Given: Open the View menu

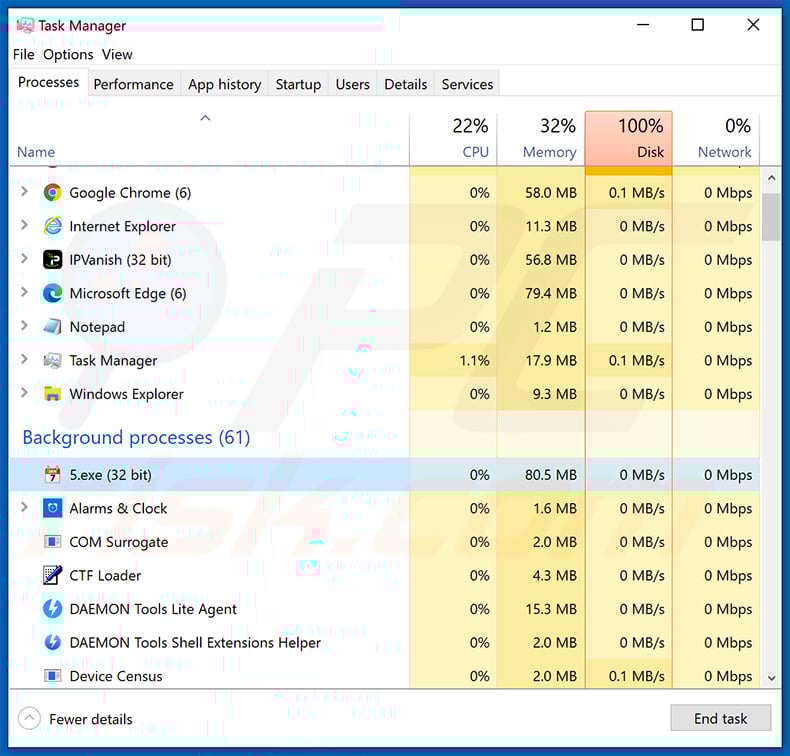Looking at the screenshot, I should [x=117, y=54].
